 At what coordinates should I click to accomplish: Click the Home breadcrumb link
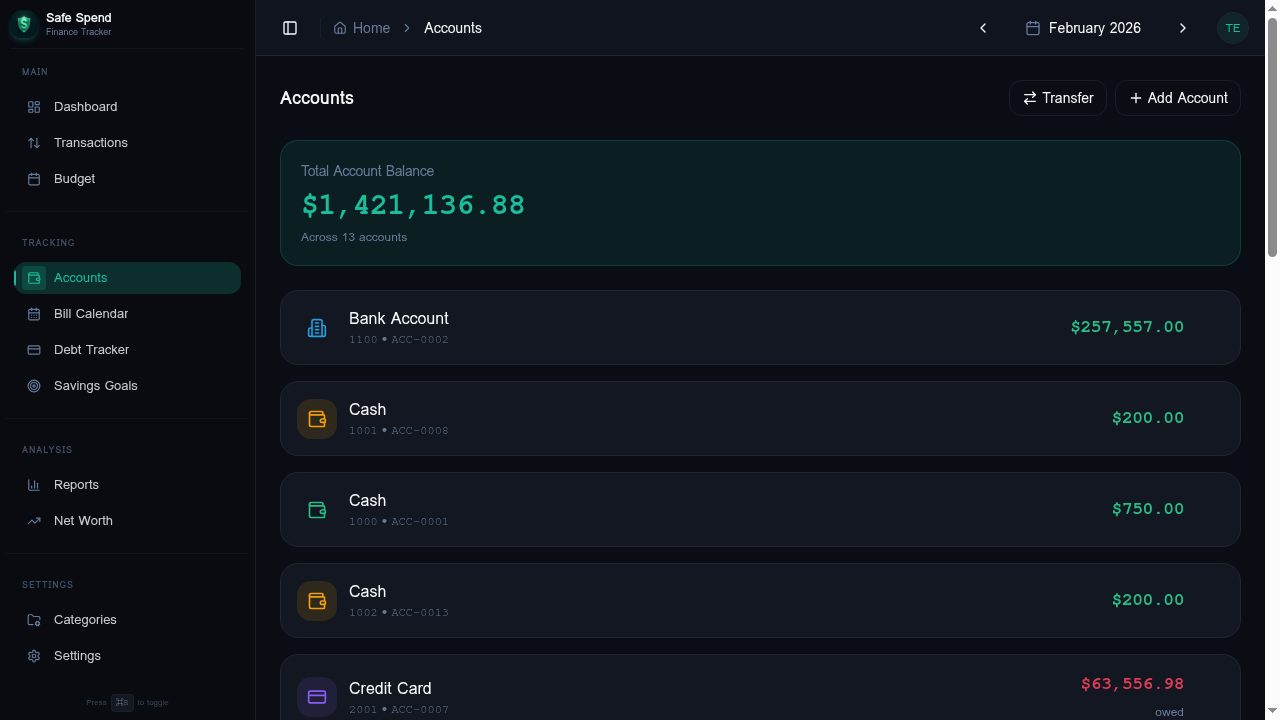point(361,28)
